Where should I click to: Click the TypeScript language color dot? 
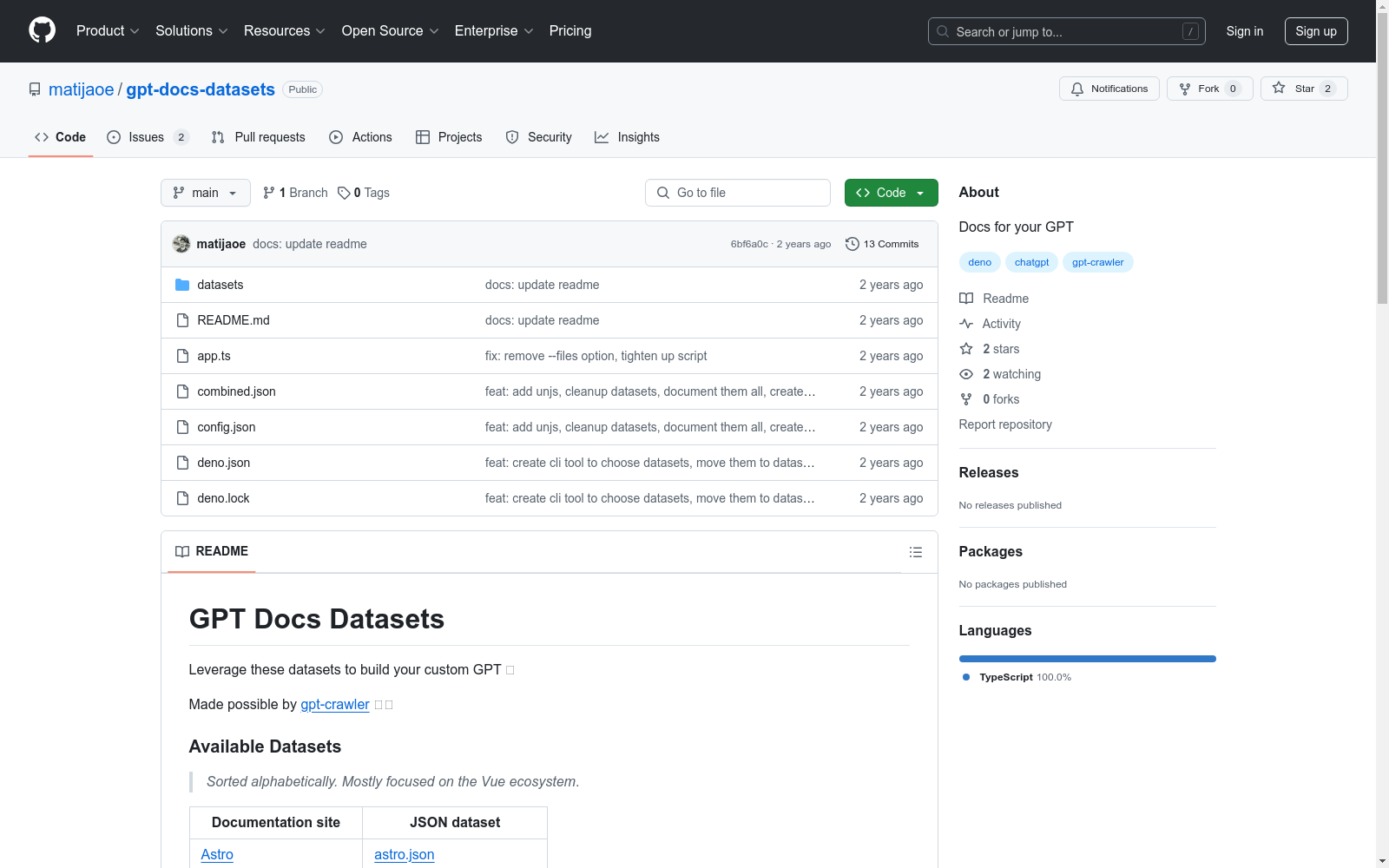pos(966,677)
